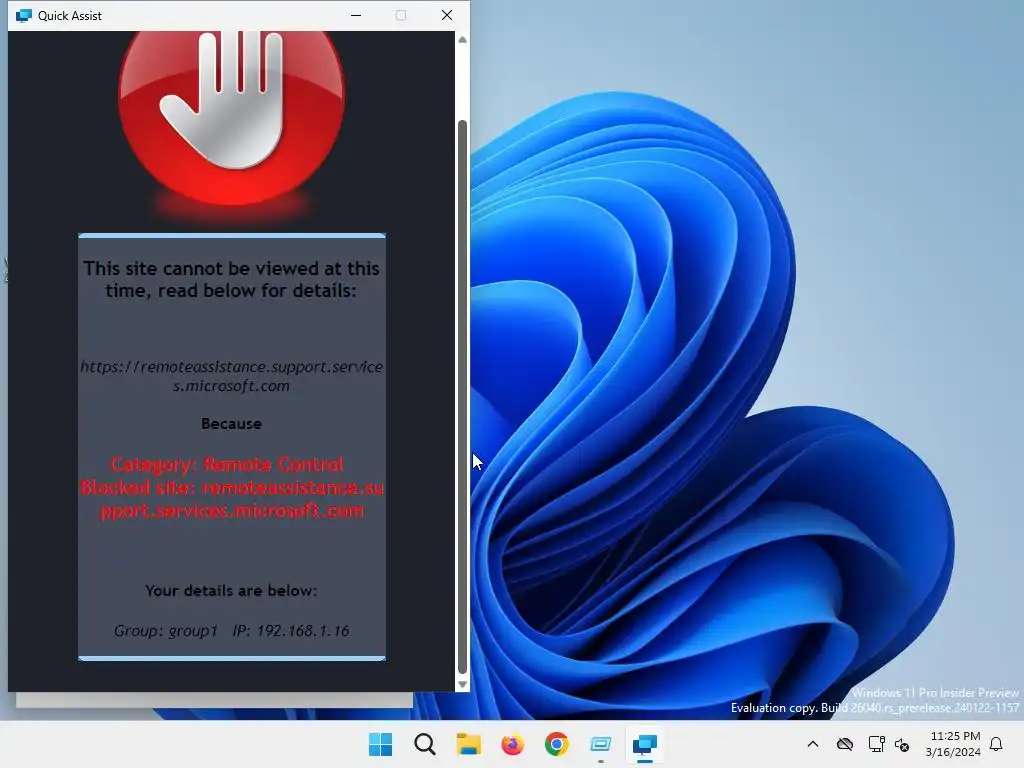Open File Explorer from the taskbar
The height and width of the screenshot is (768, 1024).
468,744
